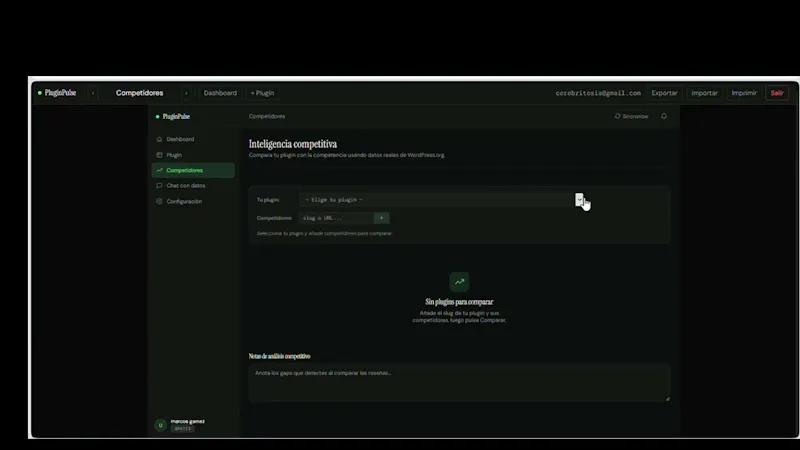The image size is (800, 450).
Task: Open Chat con datos in the sidebar
Action: click(x=193, y=186)
